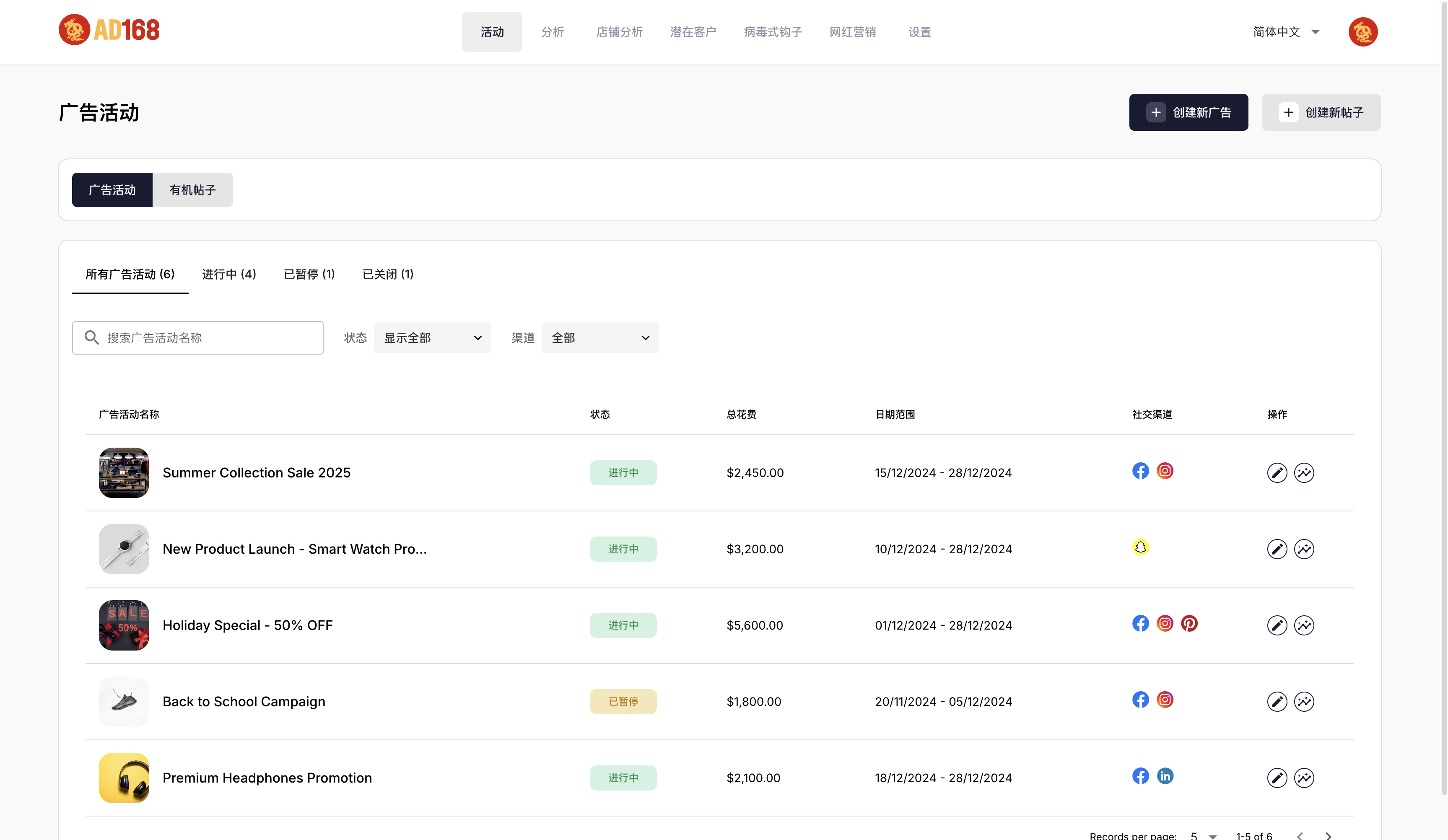View analytics for Back to School Campaign
The height and width of the screenshot is (840, 1448).
[x=1304, y=702]
